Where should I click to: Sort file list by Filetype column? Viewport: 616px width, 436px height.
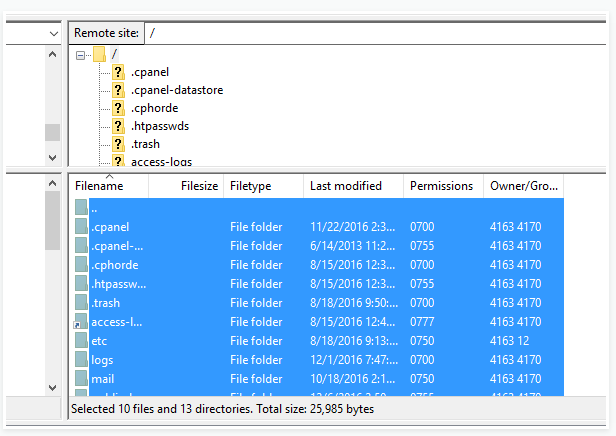(x=264, y=186)
